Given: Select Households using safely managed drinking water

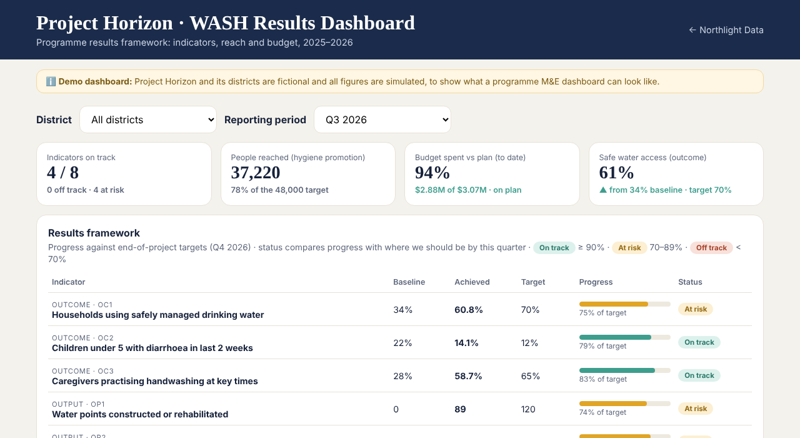Looking at the screenshot, I should pos(158,315).
